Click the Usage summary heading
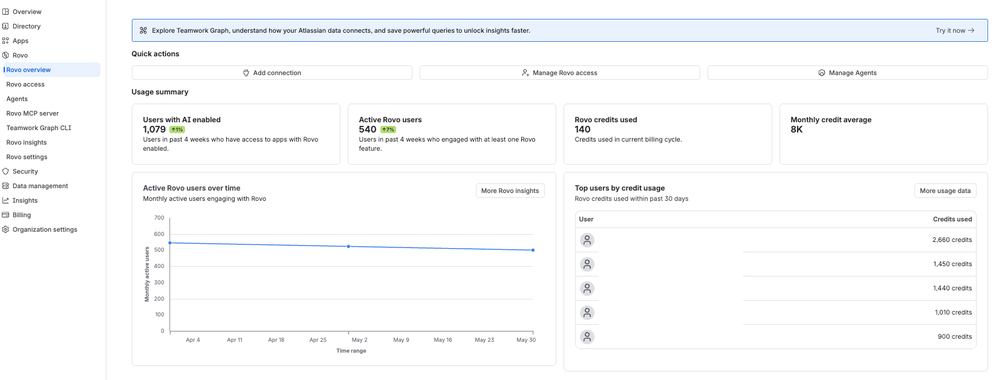 pos(160,92)
